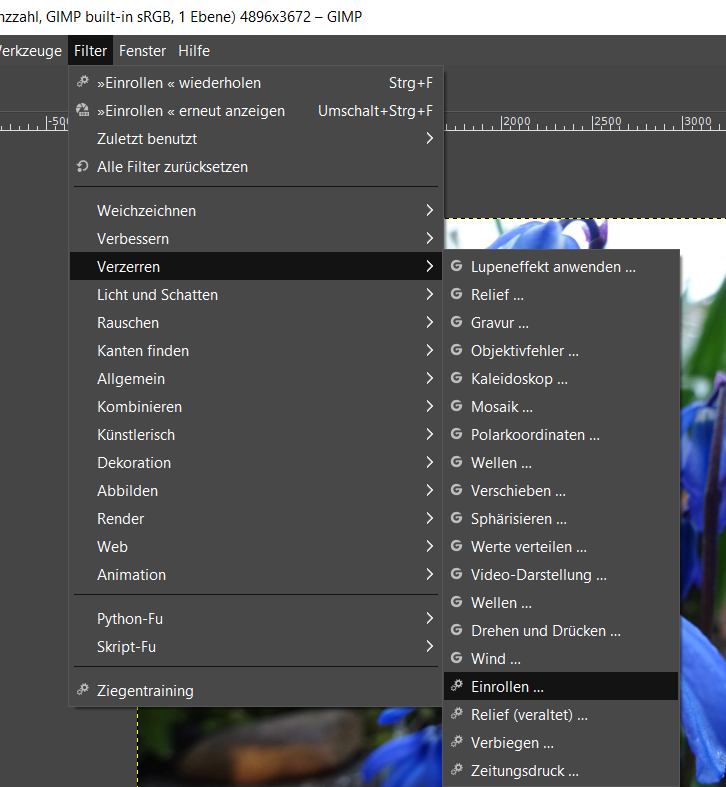Click the G icon next to Kaleidoskop
This screenshot has width=726, height=787.
457,379
